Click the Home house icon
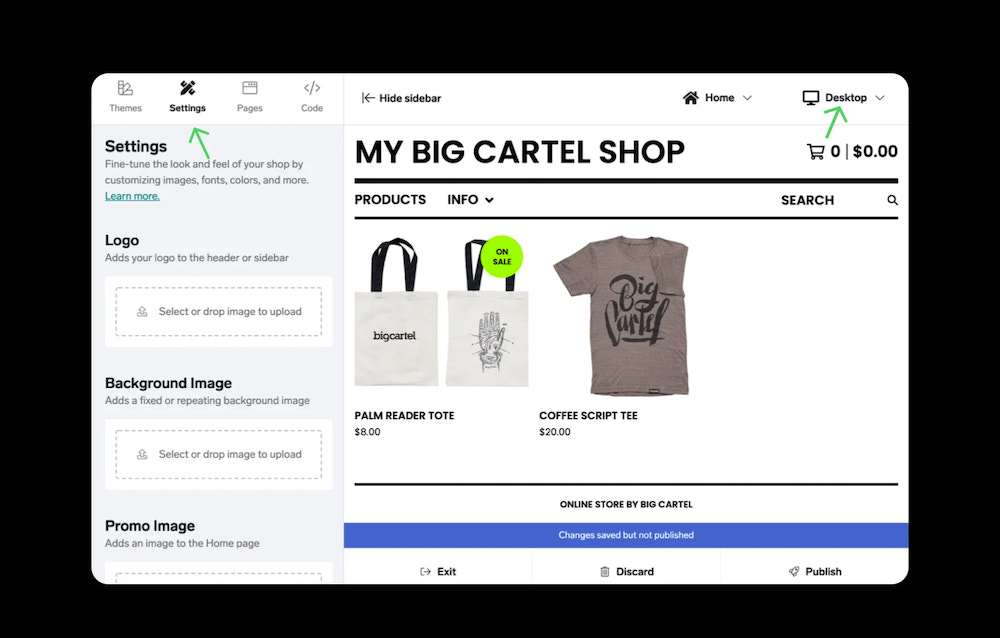 click(x=691, y=98)
